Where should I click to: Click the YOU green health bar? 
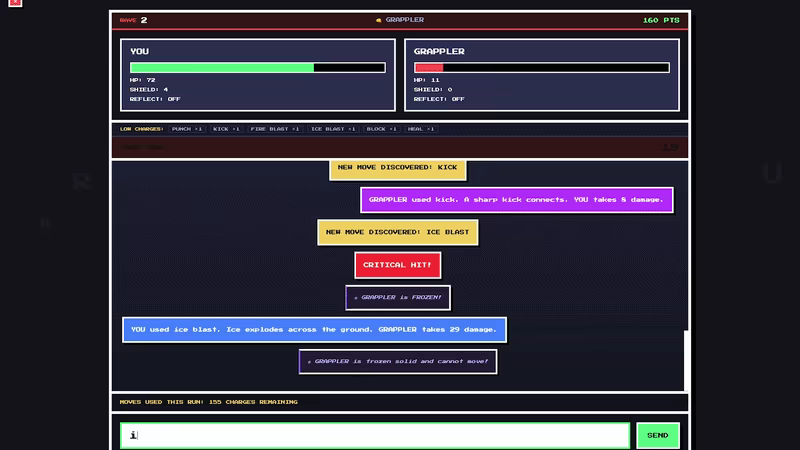[x=257, y=67]
